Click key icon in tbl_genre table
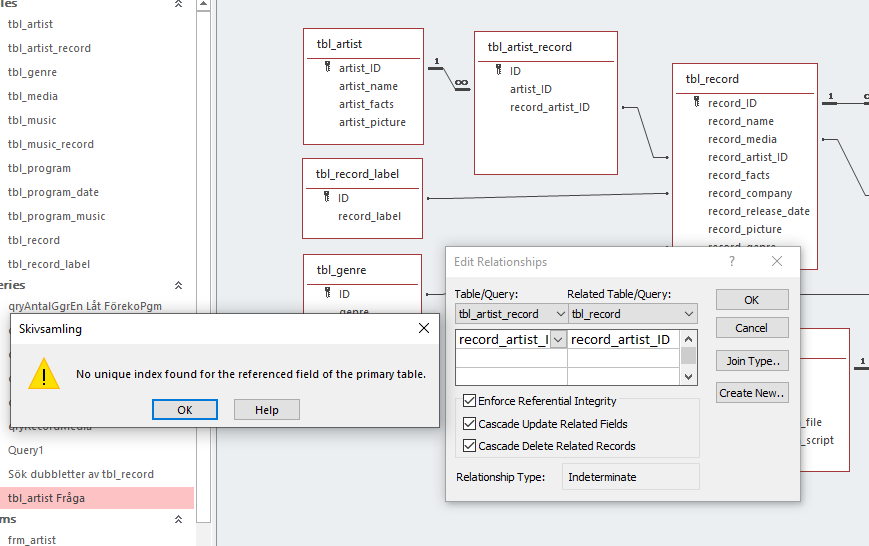Image resolution: width=869 pixels, height=546 pixels. click(x=327, y=293)
